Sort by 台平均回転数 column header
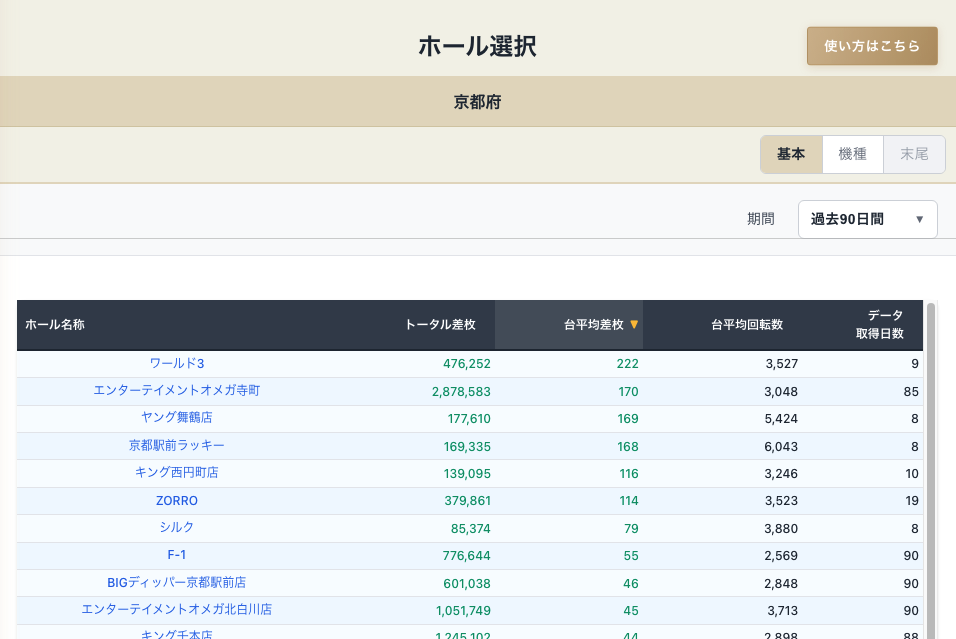This screenshot has width=956, height=639. pyautogui.click(x=746, y=325)
